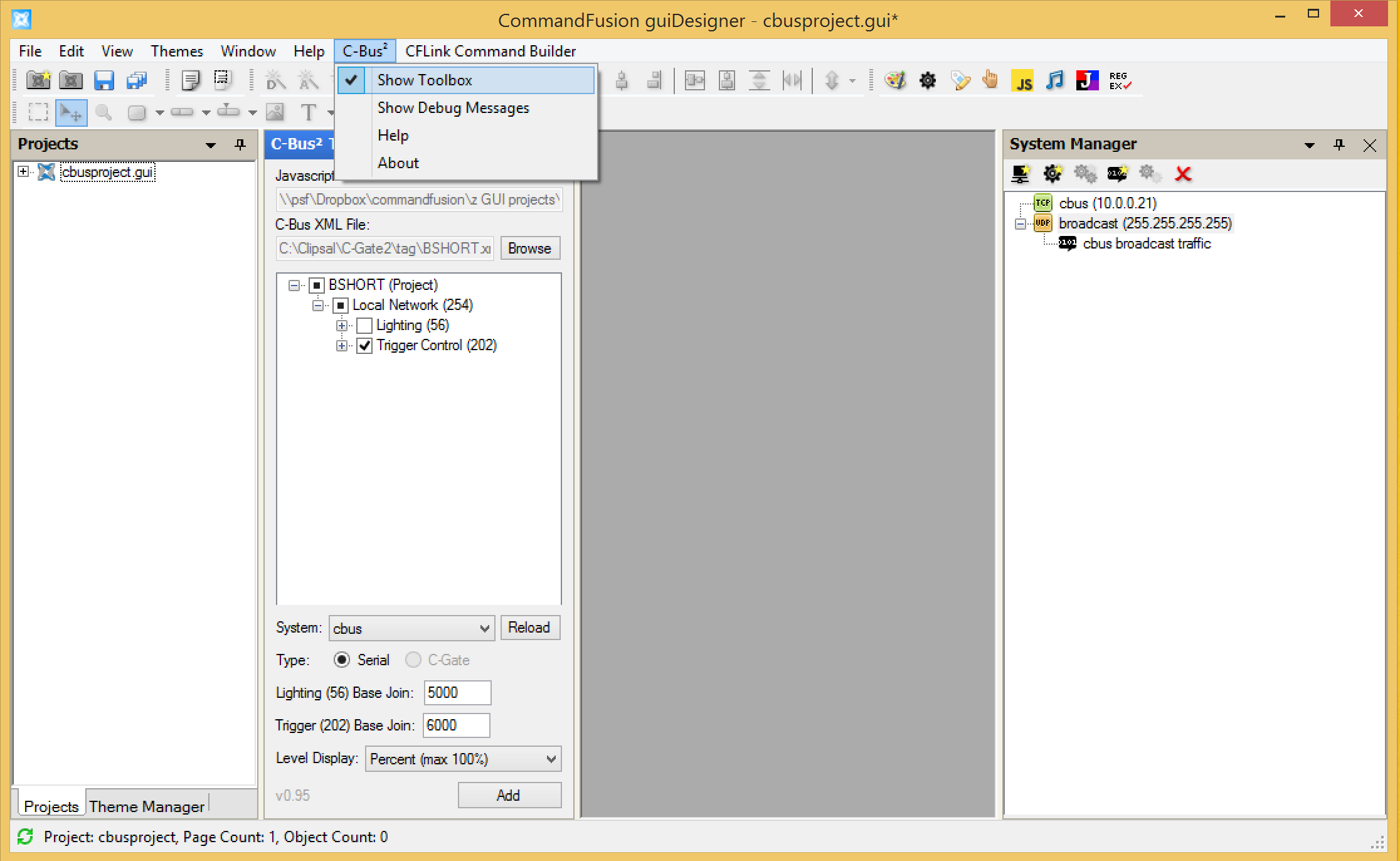Open the Level Display percent dropdown
This screenshot has width=1400, height=861.
click(x=463, y=759)
